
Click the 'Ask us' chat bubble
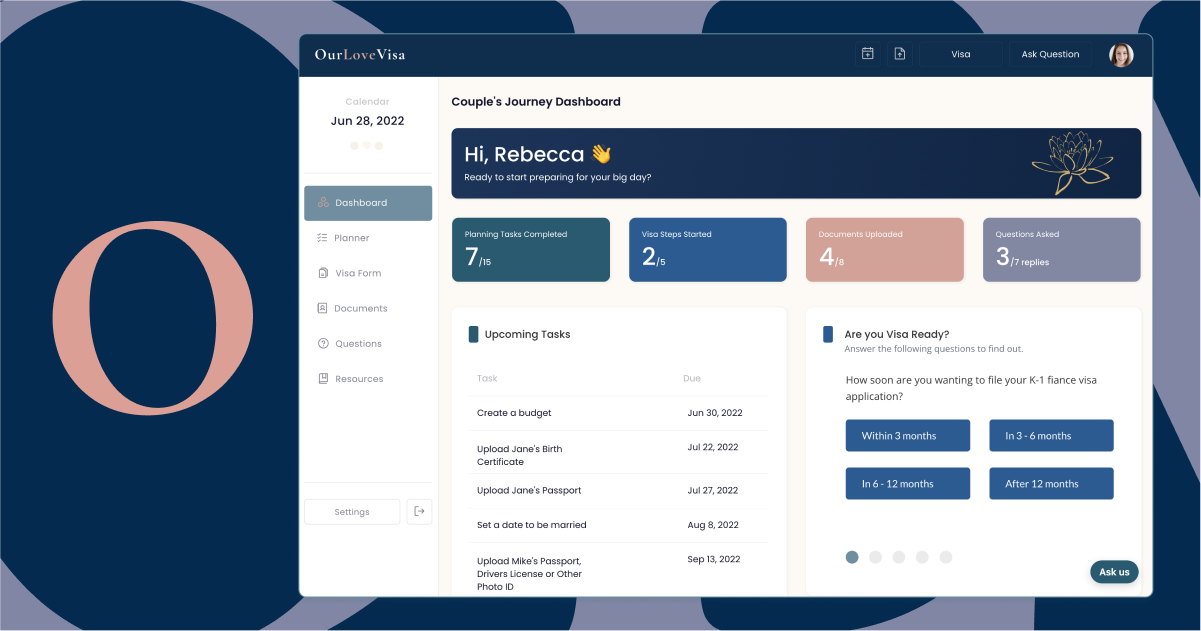tap(1114, 572)
